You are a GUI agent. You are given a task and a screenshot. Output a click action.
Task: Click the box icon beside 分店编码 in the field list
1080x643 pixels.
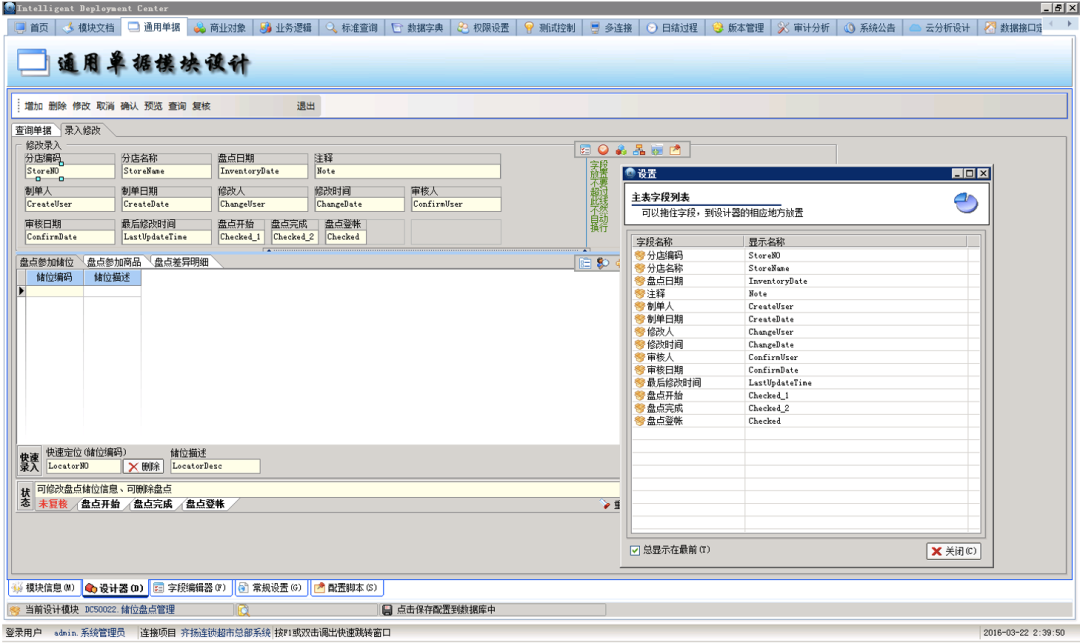[x=640, y=255]
